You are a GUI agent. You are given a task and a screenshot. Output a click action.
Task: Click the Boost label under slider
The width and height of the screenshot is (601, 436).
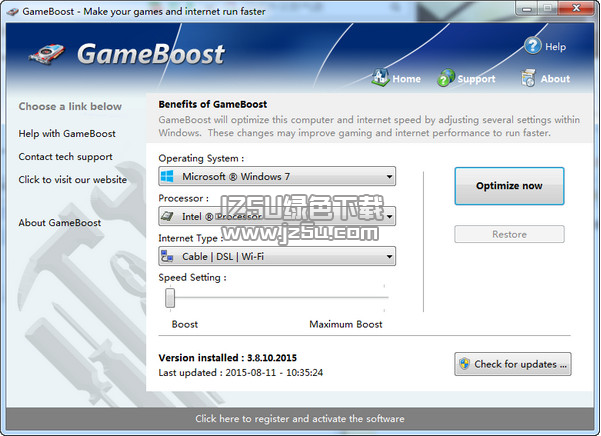pyautogui.click(x=185, y=324)
